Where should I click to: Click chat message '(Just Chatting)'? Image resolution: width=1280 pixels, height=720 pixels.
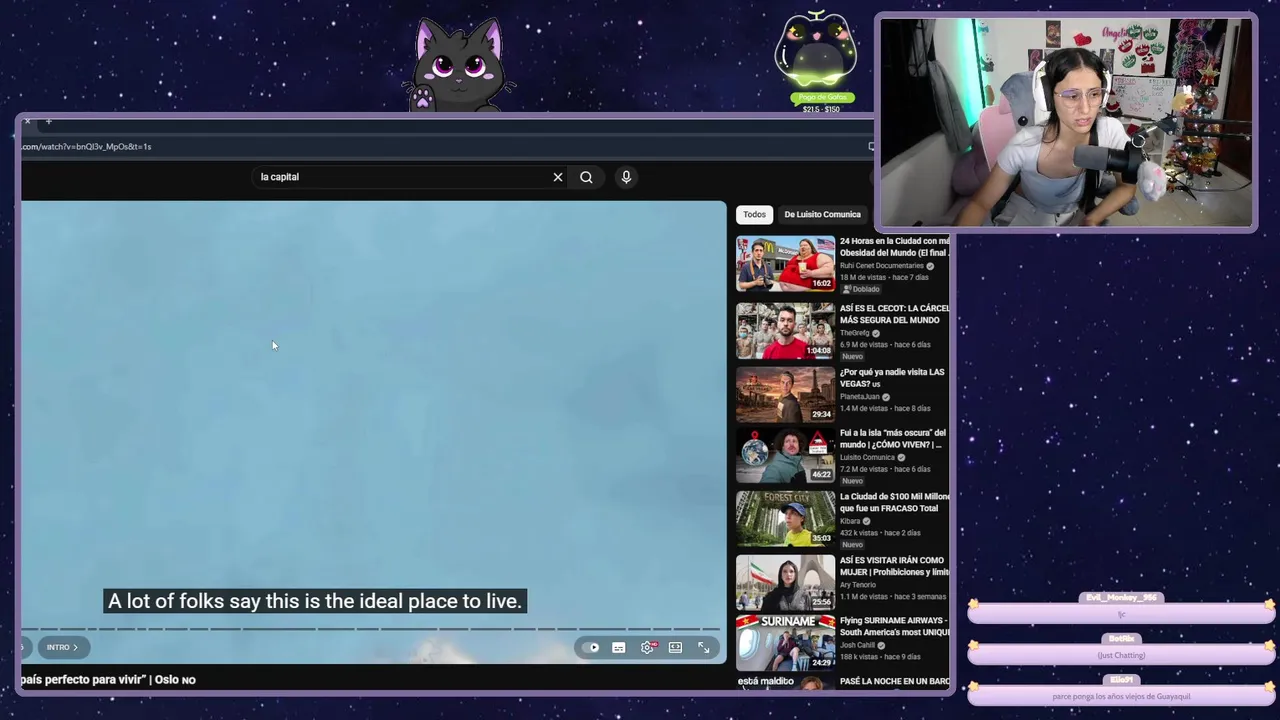(x=1121, y=655)
